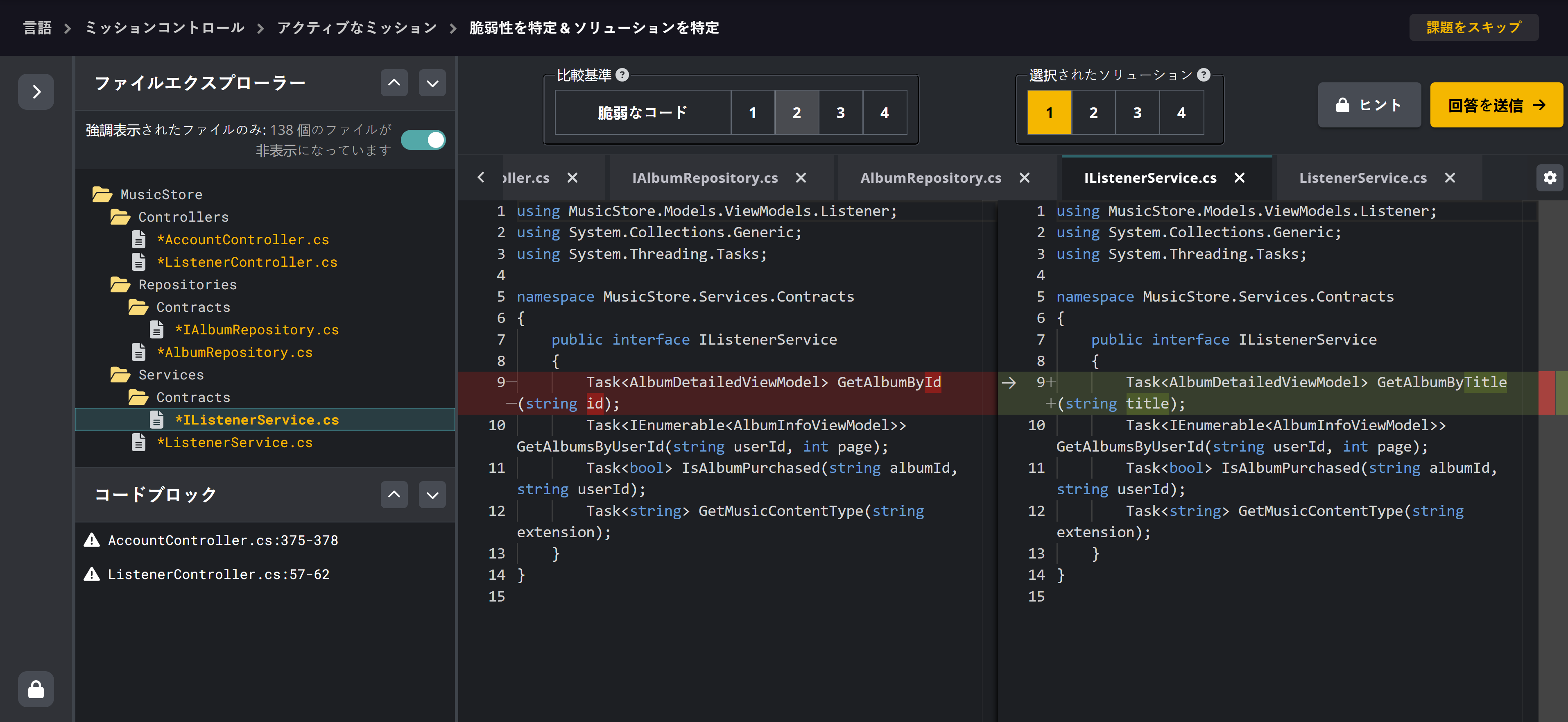
Task: Open *ListenerController.cs in the file tree
Action: [x=247, y=262]
